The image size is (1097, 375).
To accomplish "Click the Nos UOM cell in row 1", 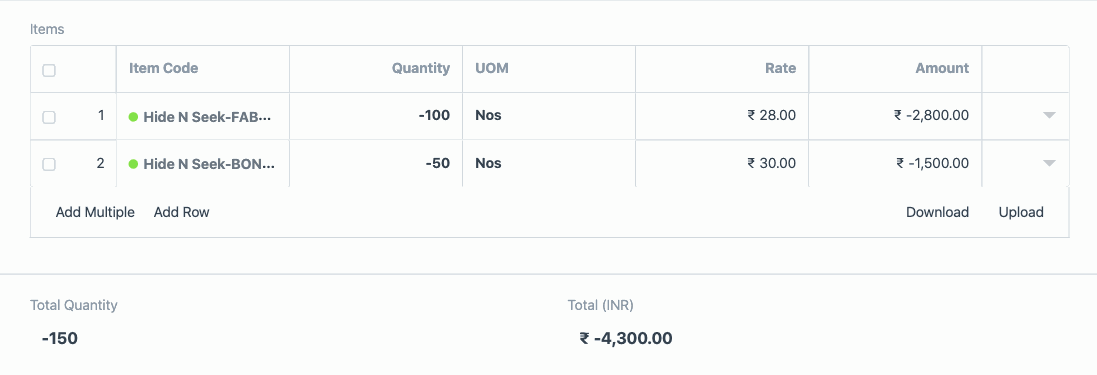I will click(x=549, y=116).
